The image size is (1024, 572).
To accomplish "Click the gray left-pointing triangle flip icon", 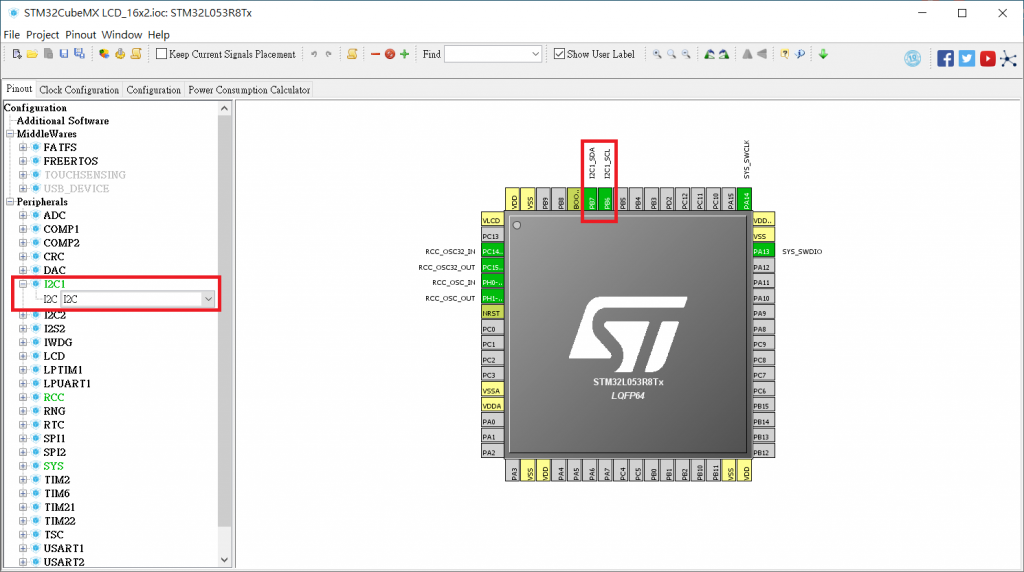I will tap(761, 54).
